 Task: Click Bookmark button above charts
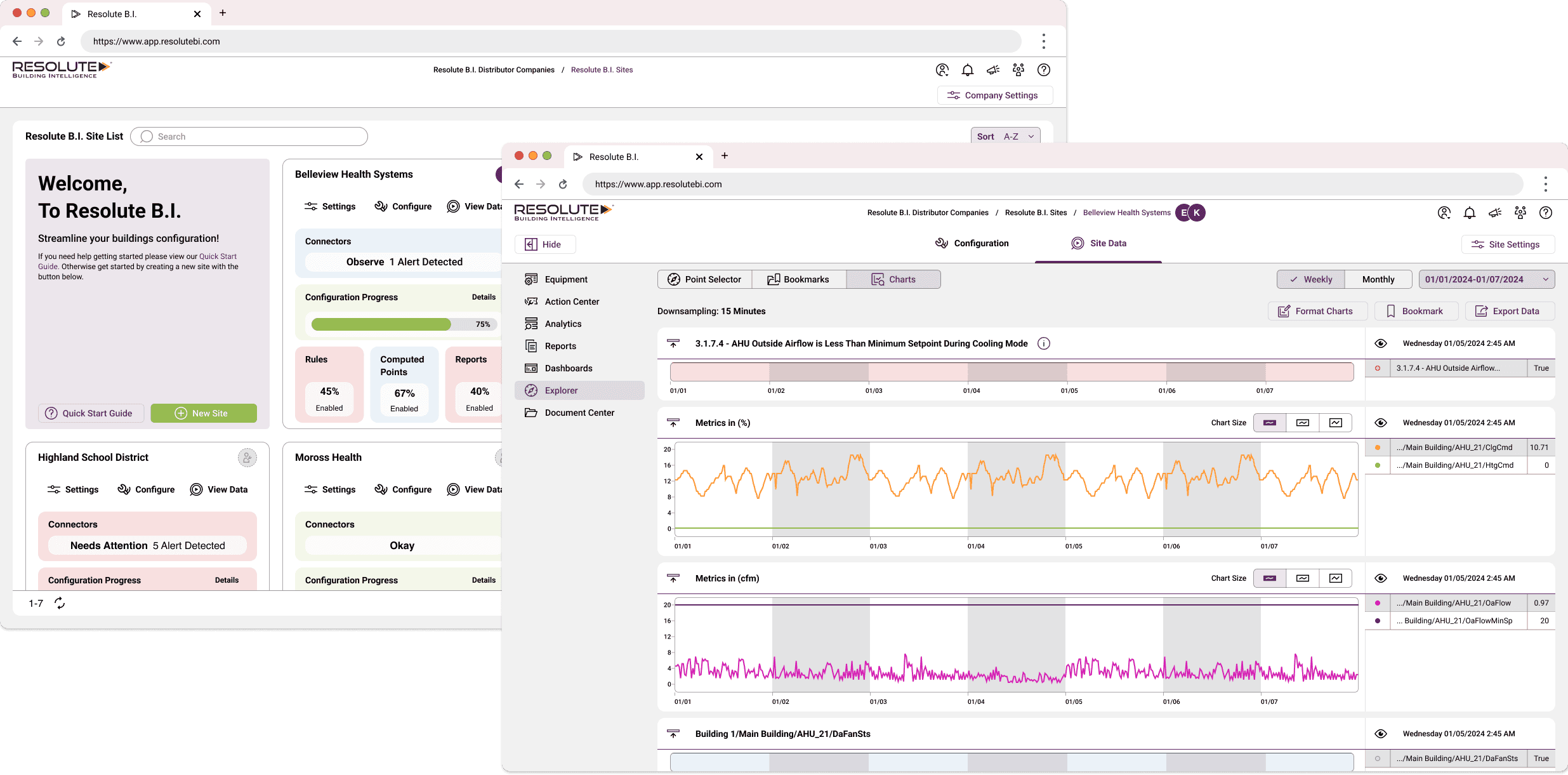pyautogui.click(x=1415, y=311)
